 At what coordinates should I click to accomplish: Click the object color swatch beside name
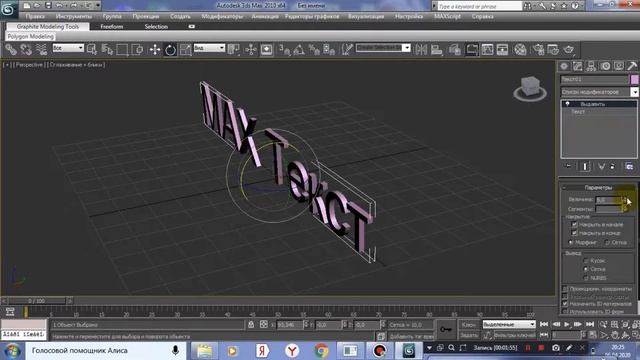(x=635, y=80)
